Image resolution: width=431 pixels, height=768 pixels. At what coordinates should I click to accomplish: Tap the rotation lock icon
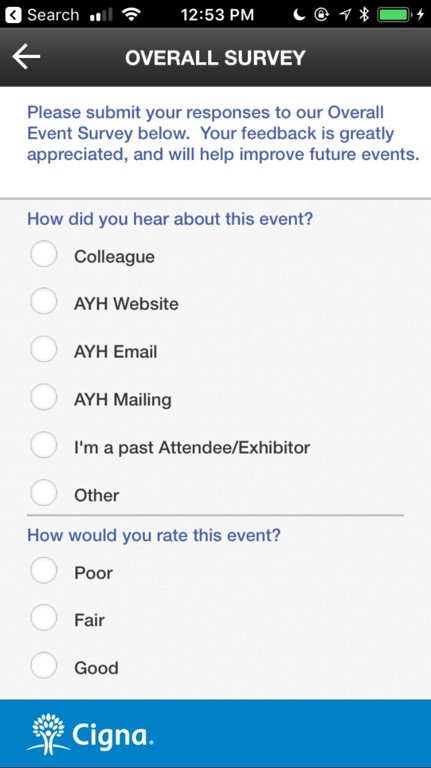(322, 15)
